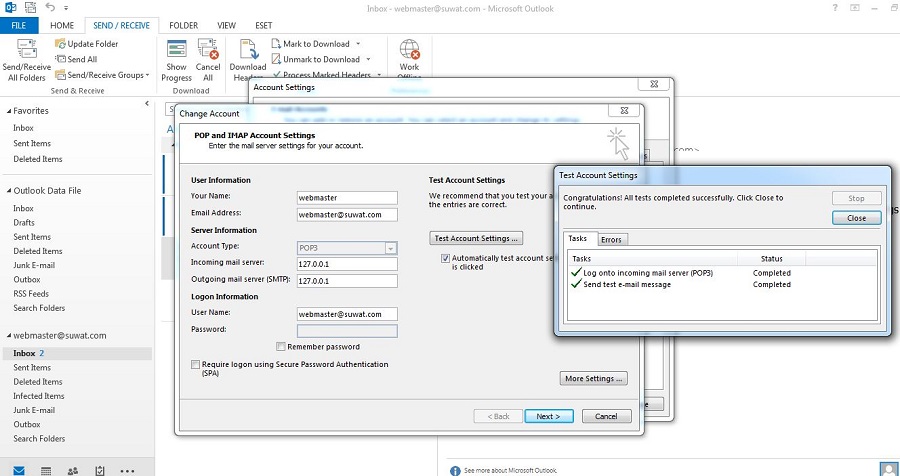Select the Infected Items folder

point(38,396)
